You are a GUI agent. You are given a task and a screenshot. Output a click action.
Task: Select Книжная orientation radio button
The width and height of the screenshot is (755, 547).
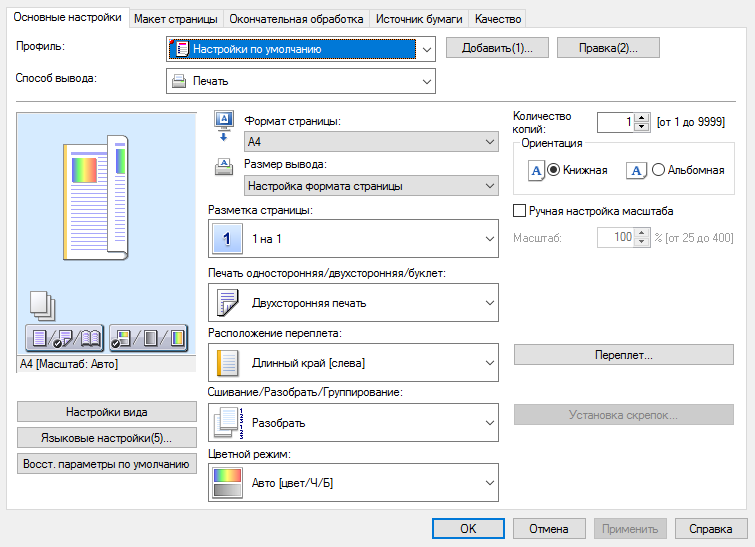click(554, 170)
